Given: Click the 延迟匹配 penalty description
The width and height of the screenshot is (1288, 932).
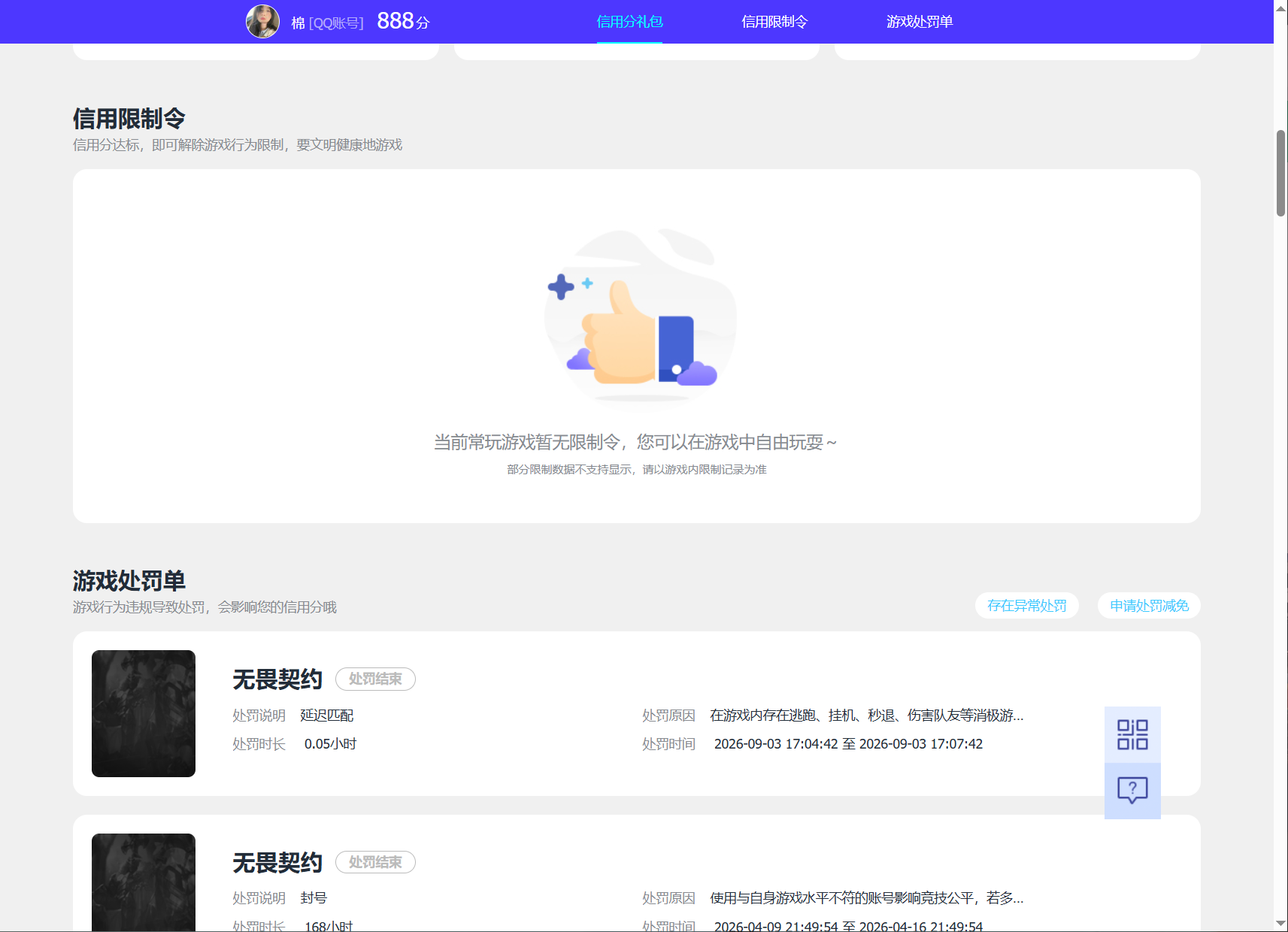Looking at the screenshot, I should tap(327, 716).
